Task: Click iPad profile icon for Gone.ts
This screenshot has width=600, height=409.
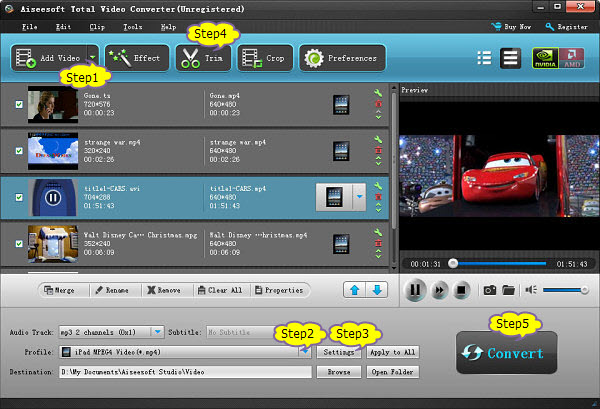Action: 341,105
